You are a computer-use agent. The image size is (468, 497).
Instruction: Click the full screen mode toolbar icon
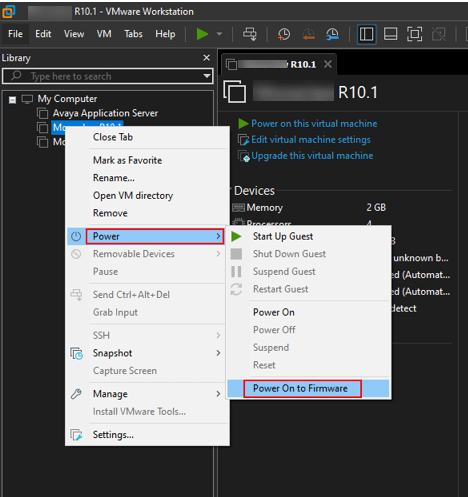click(414, 34)
